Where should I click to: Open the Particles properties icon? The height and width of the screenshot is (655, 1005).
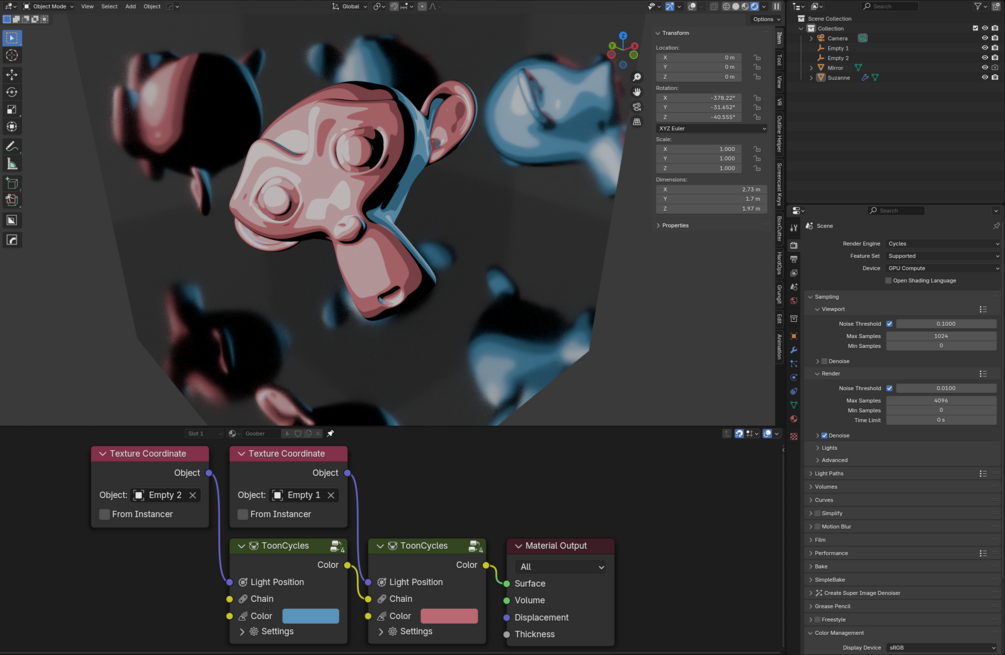(x=794, y=363)
